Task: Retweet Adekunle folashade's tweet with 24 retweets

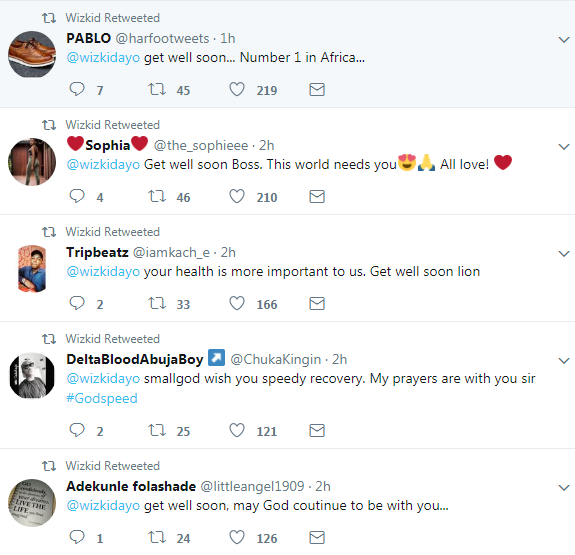Action: pos(157,537)
